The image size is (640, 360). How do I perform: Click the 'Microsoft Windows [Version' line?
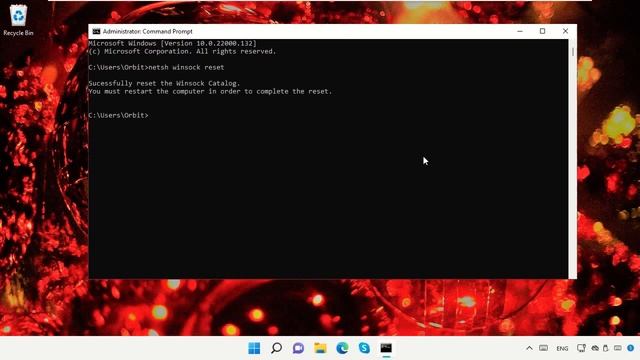173,43
